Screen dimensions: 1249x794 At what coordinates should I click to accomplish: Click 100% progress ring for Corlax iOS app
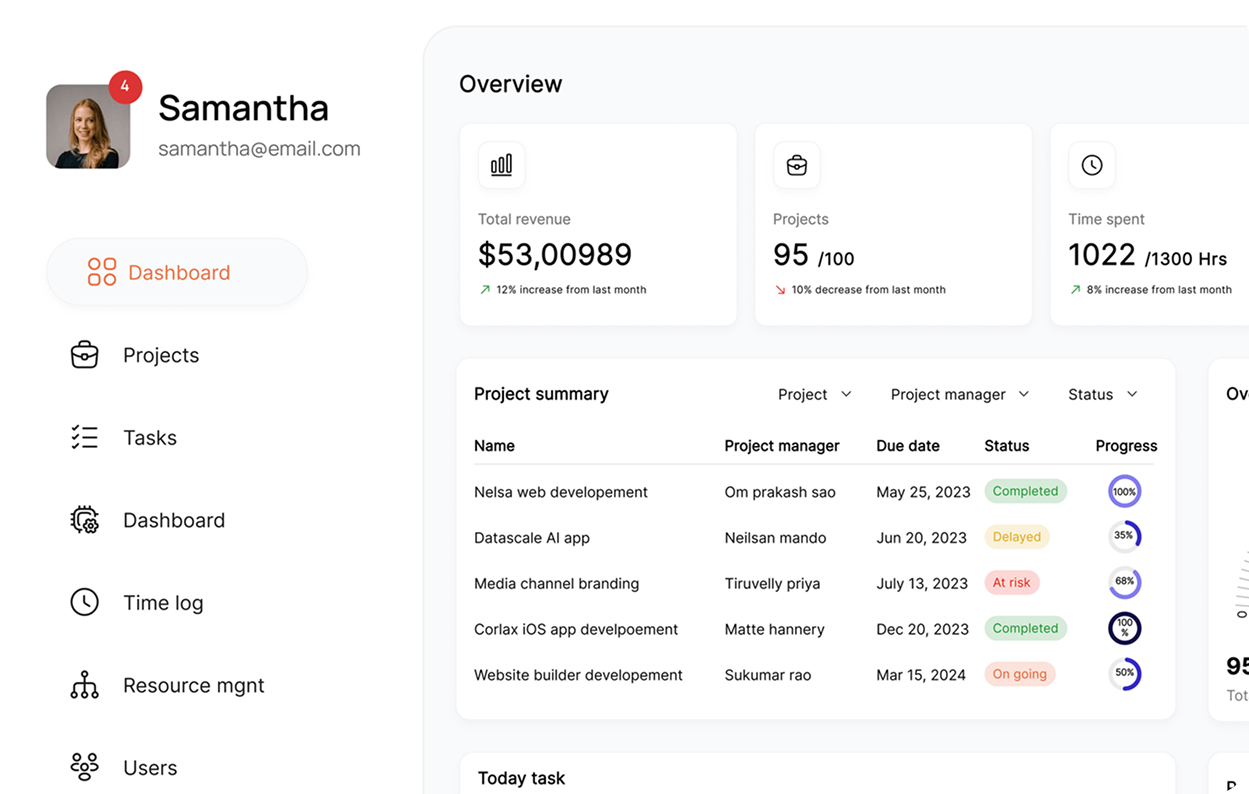pos(1125,628)
